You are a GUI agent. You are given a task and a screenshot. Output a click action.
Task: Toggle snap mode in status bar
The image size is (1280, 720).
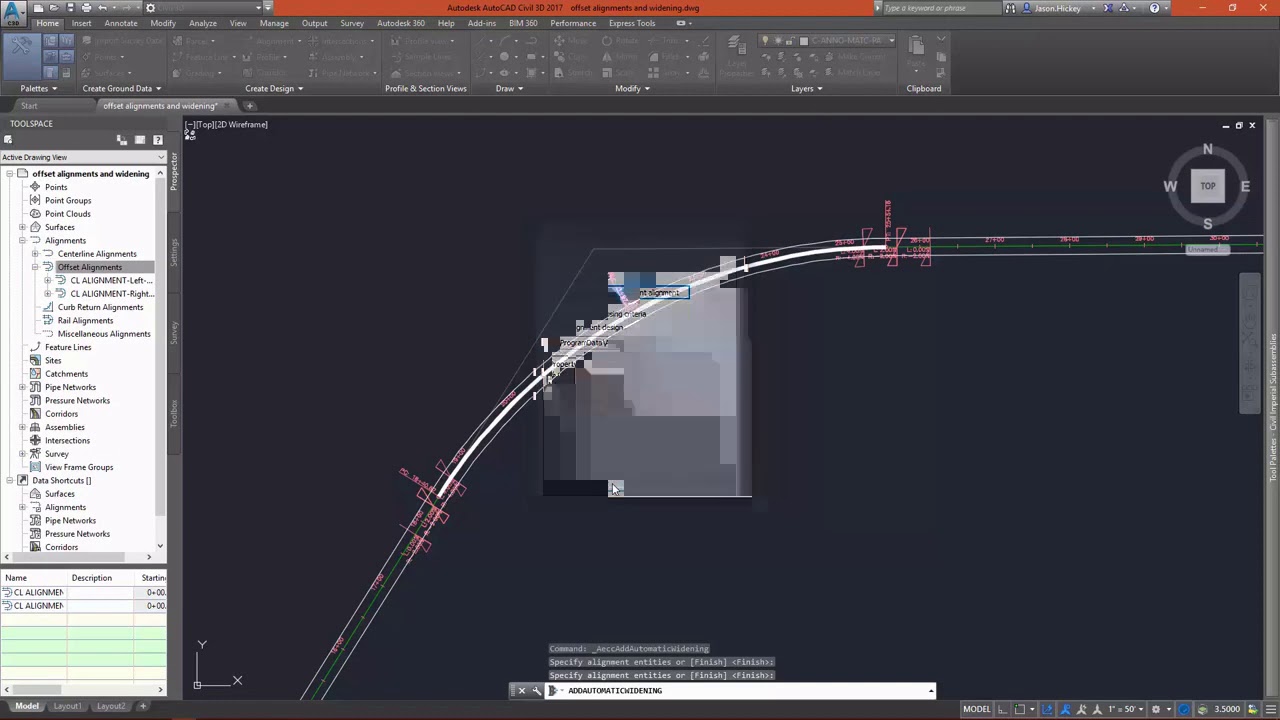point(1018,709)
